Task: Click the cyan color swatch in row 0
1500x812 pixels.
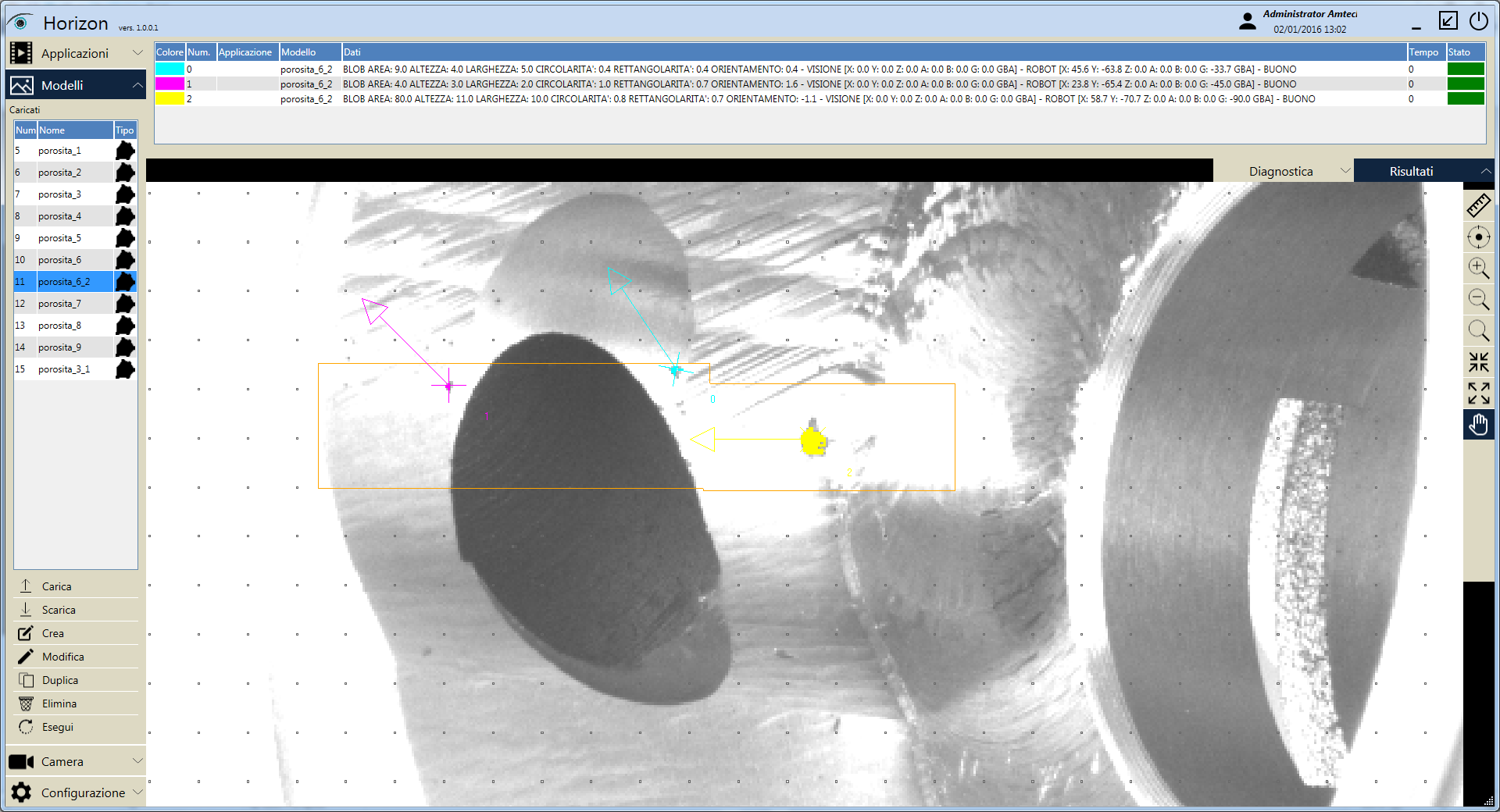Action: [170, 69]
